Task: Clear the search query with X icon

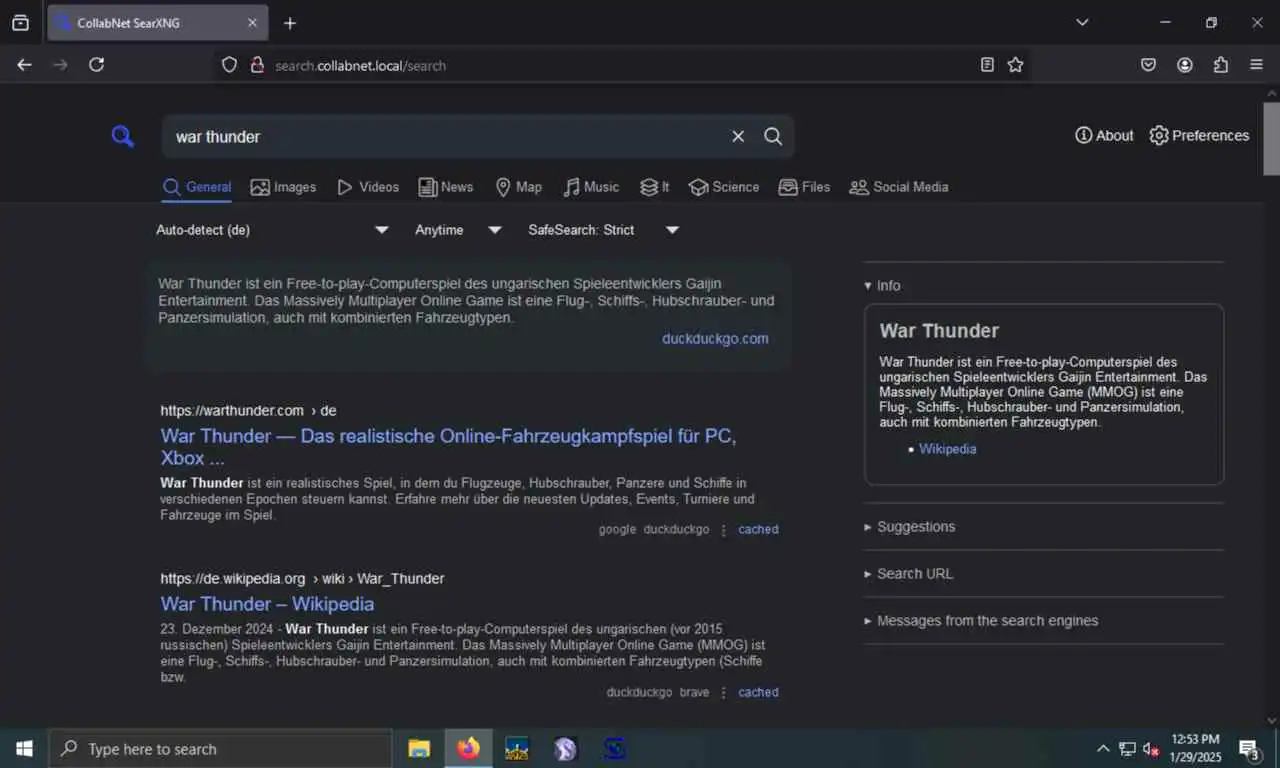Action: [x=738, y=136]
